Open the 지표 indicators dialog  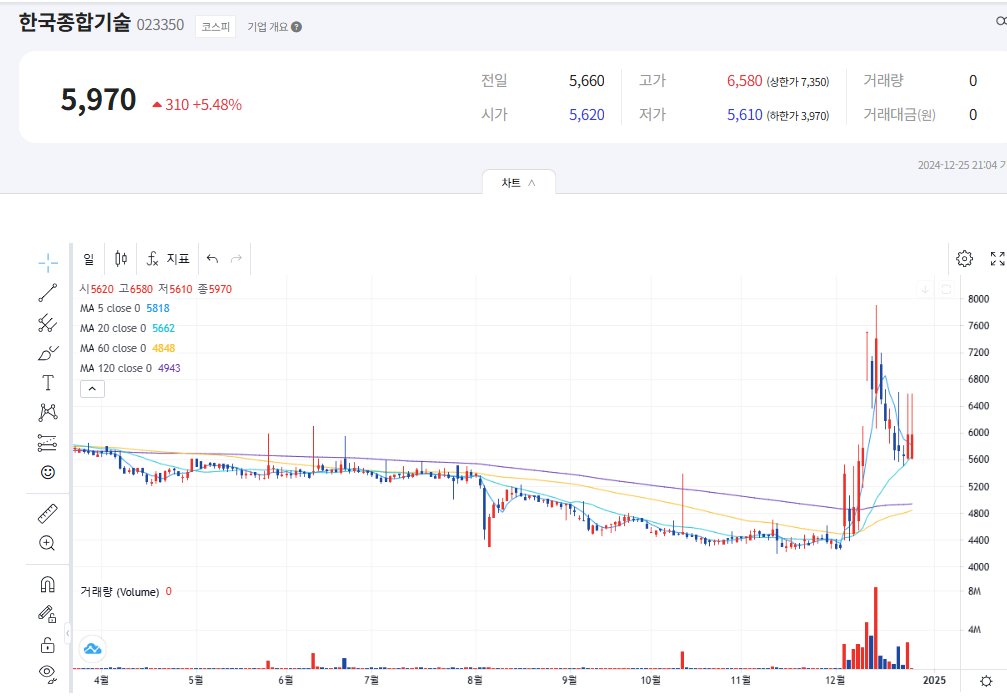point(168,259)
